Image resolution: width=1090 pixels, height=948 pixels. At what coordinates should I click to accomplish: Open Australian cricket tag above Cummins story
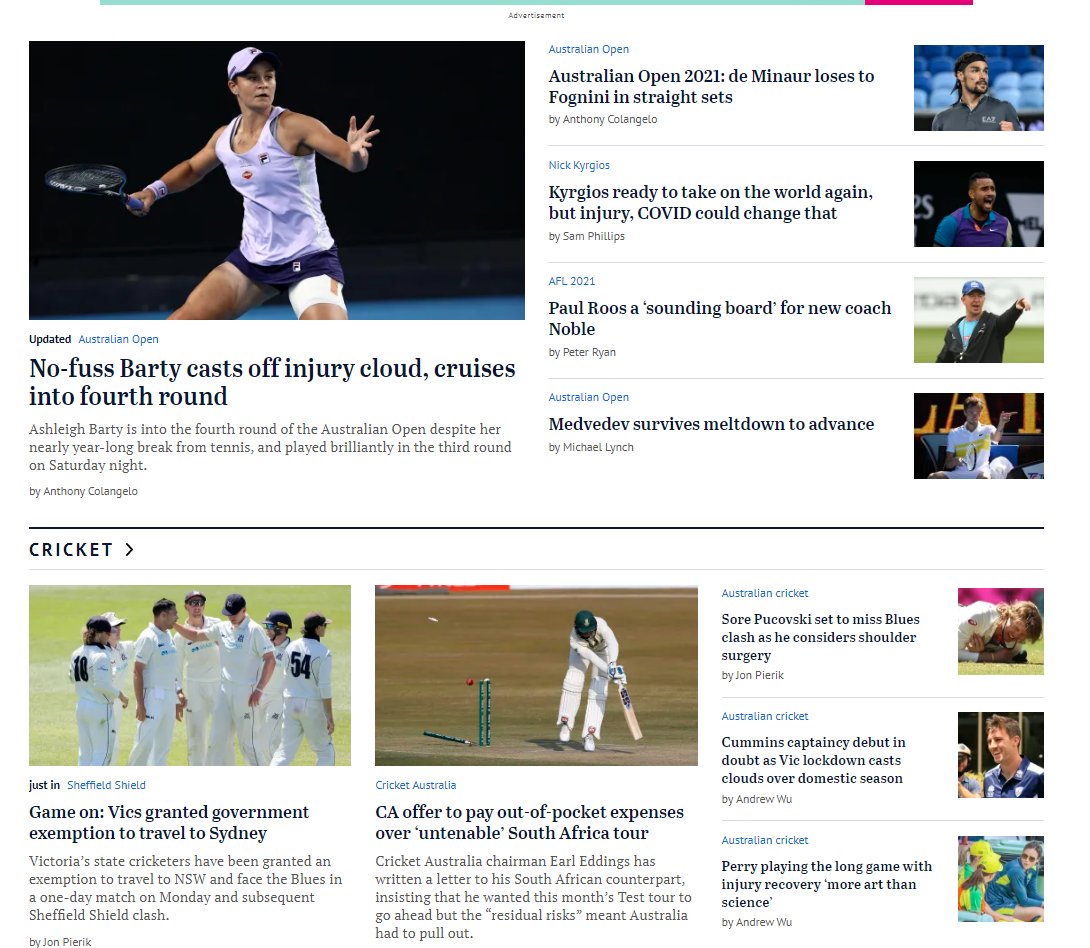tap(765, 717)
